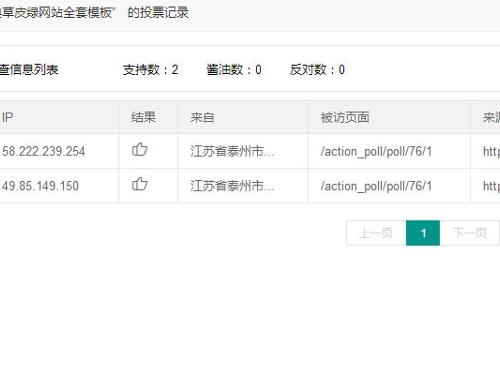Click 江苏省泰州市 location in 49.85.149.150 row

[232, 186]
